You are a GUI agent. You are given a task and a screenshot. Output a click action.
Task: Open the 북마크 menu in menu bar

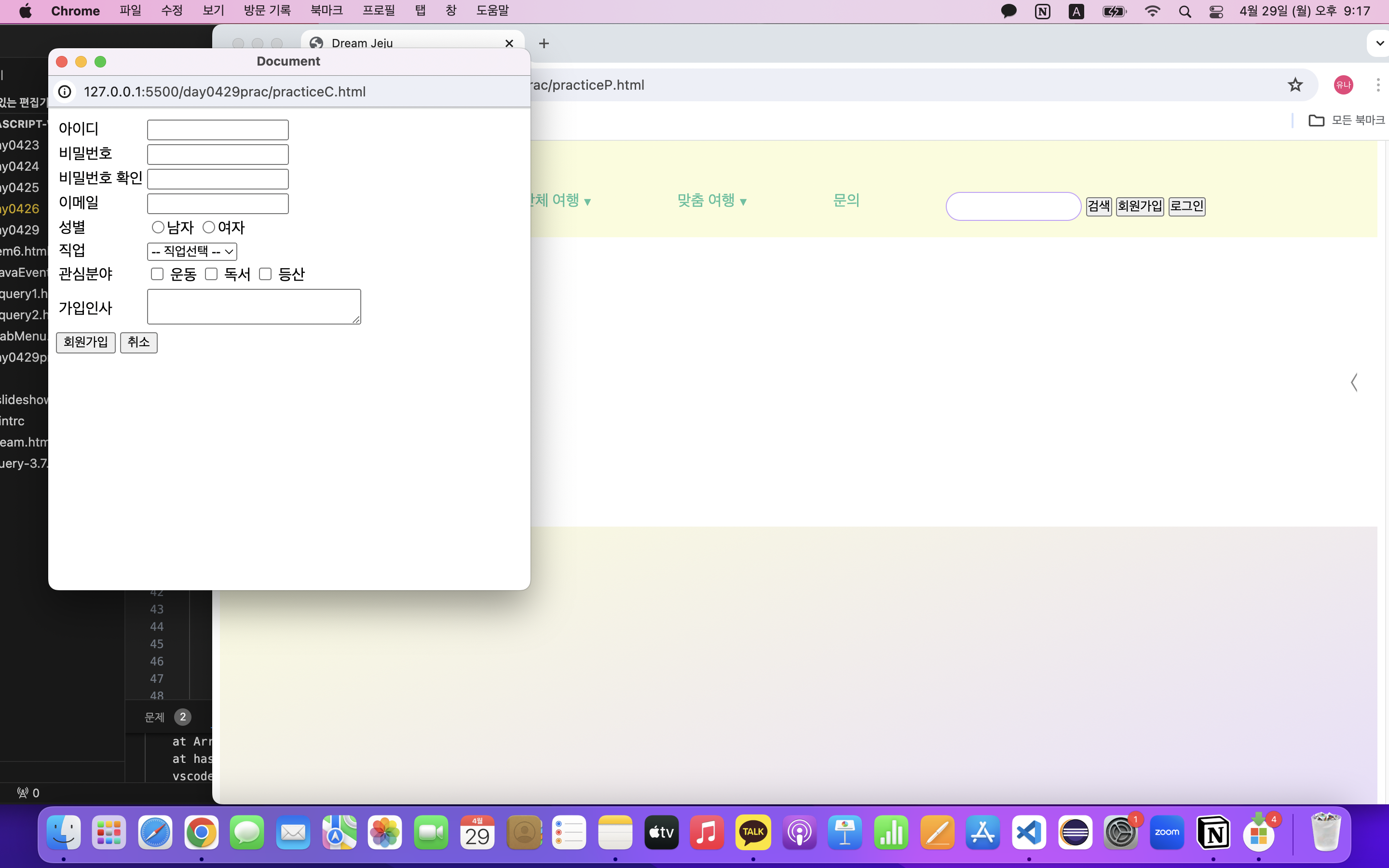(326, 10)
